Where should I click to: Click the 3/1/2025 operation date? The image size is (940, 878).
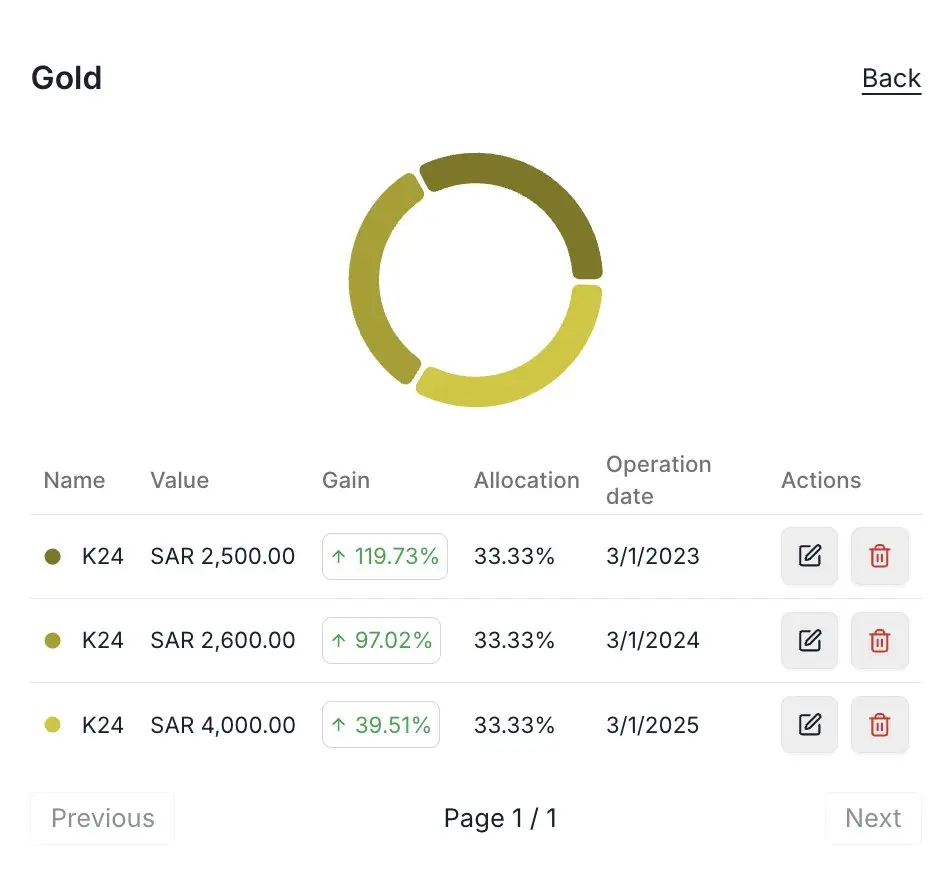tap(652, 725)
